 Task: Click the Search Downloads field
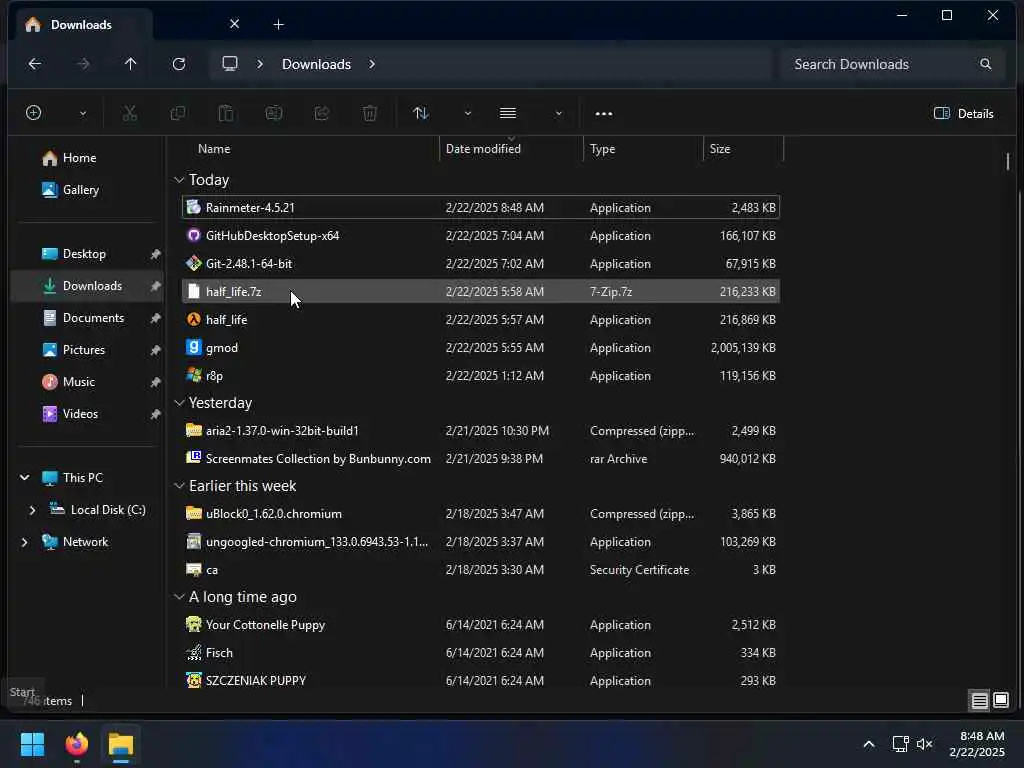[891, 64]
